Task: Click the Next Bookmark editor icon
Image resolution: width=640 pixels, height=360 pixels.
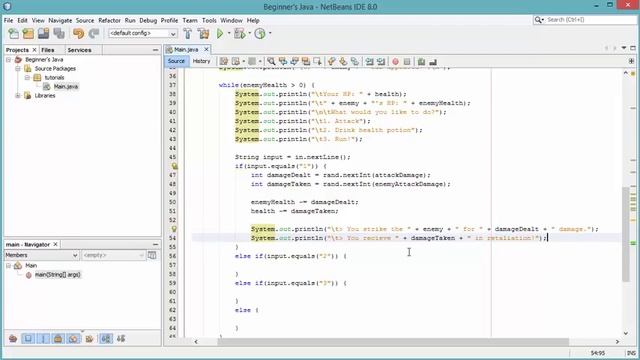Action: tap(343, 62)
